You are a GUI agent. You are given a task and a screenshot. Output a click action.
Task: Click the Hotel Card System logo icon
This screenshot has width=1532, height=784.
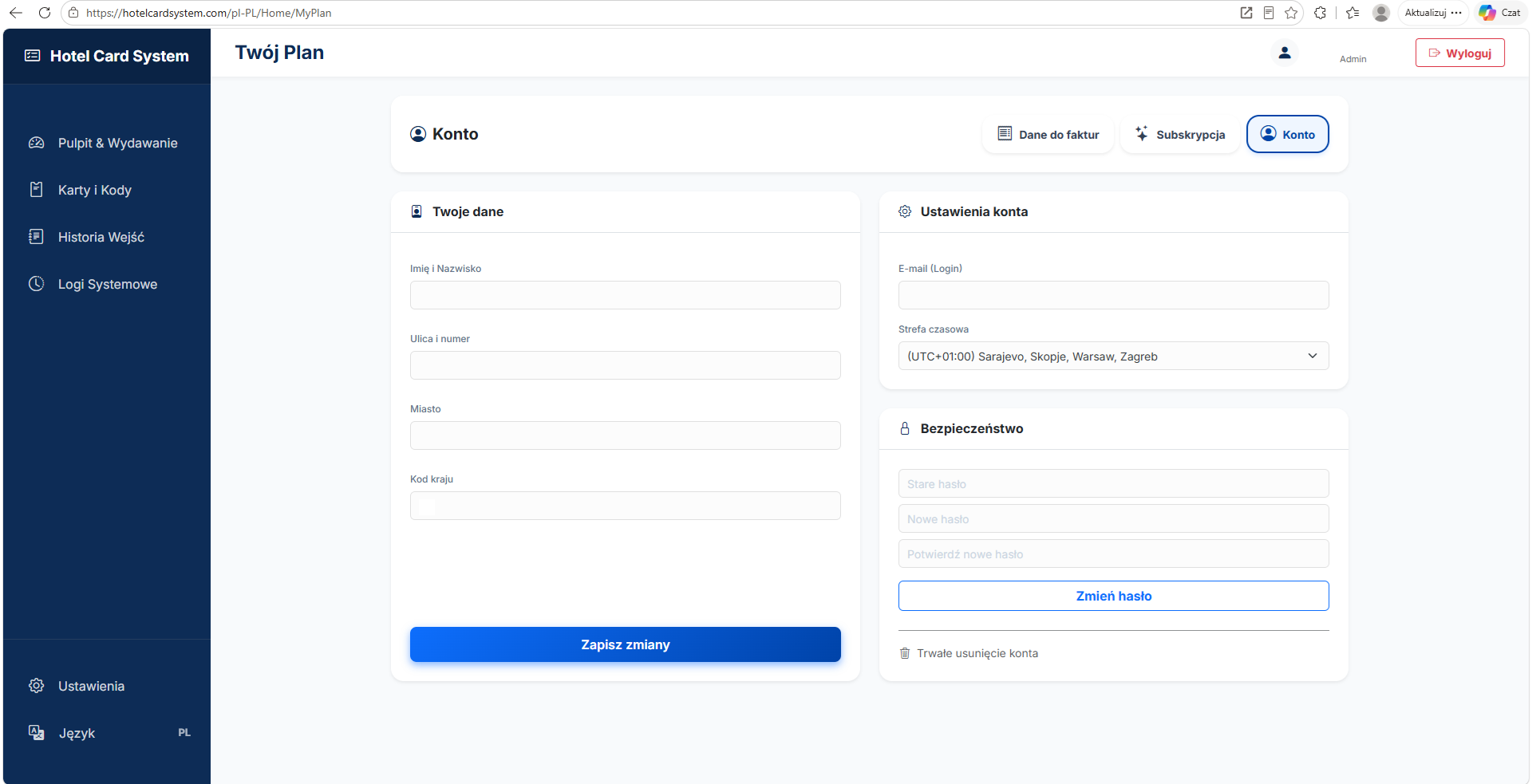pyautogui.click(x=32, y=56)
